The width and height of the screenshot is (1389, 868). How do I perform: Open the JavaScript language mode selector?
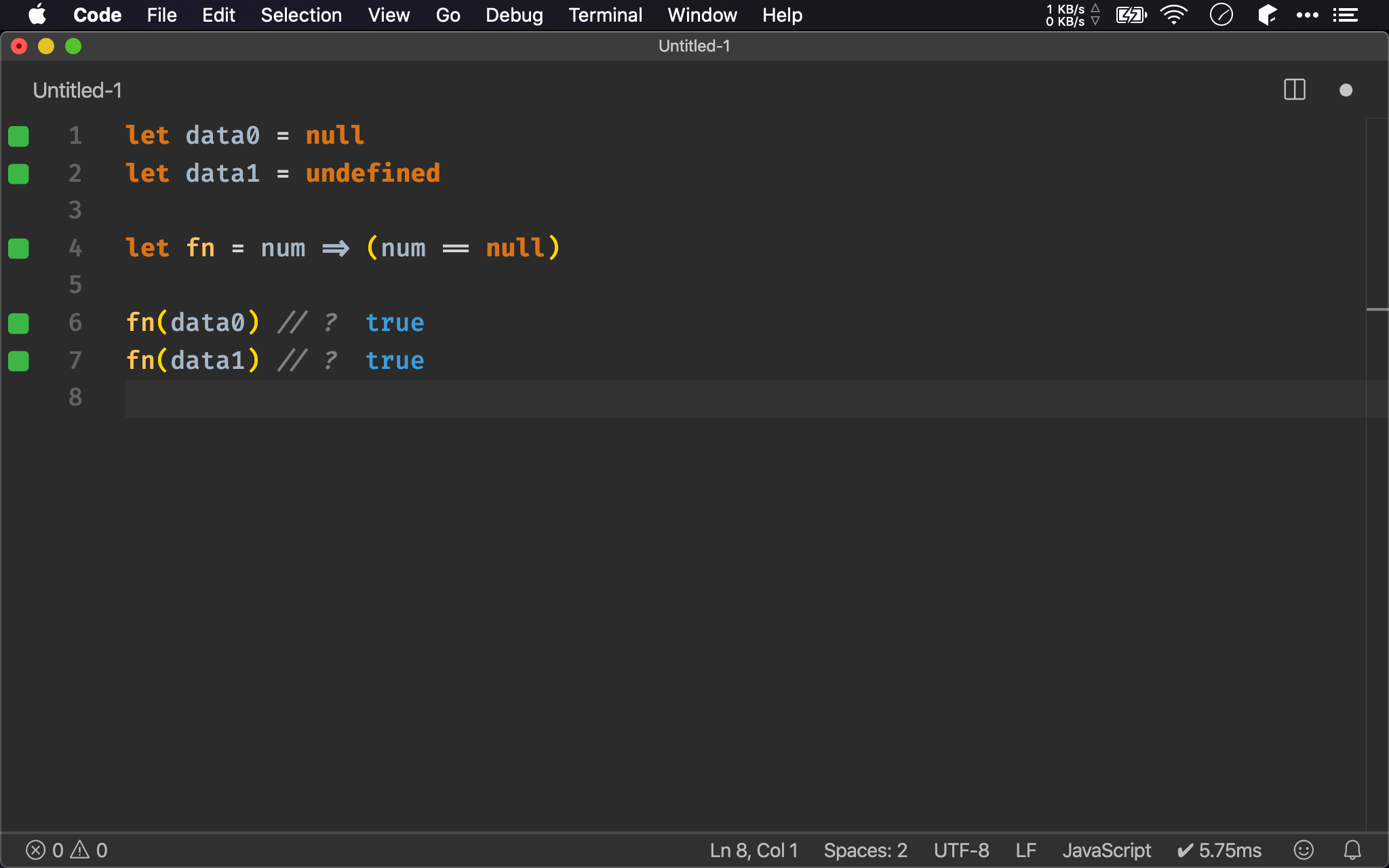pyautogui.click(x=1106, y=850)
